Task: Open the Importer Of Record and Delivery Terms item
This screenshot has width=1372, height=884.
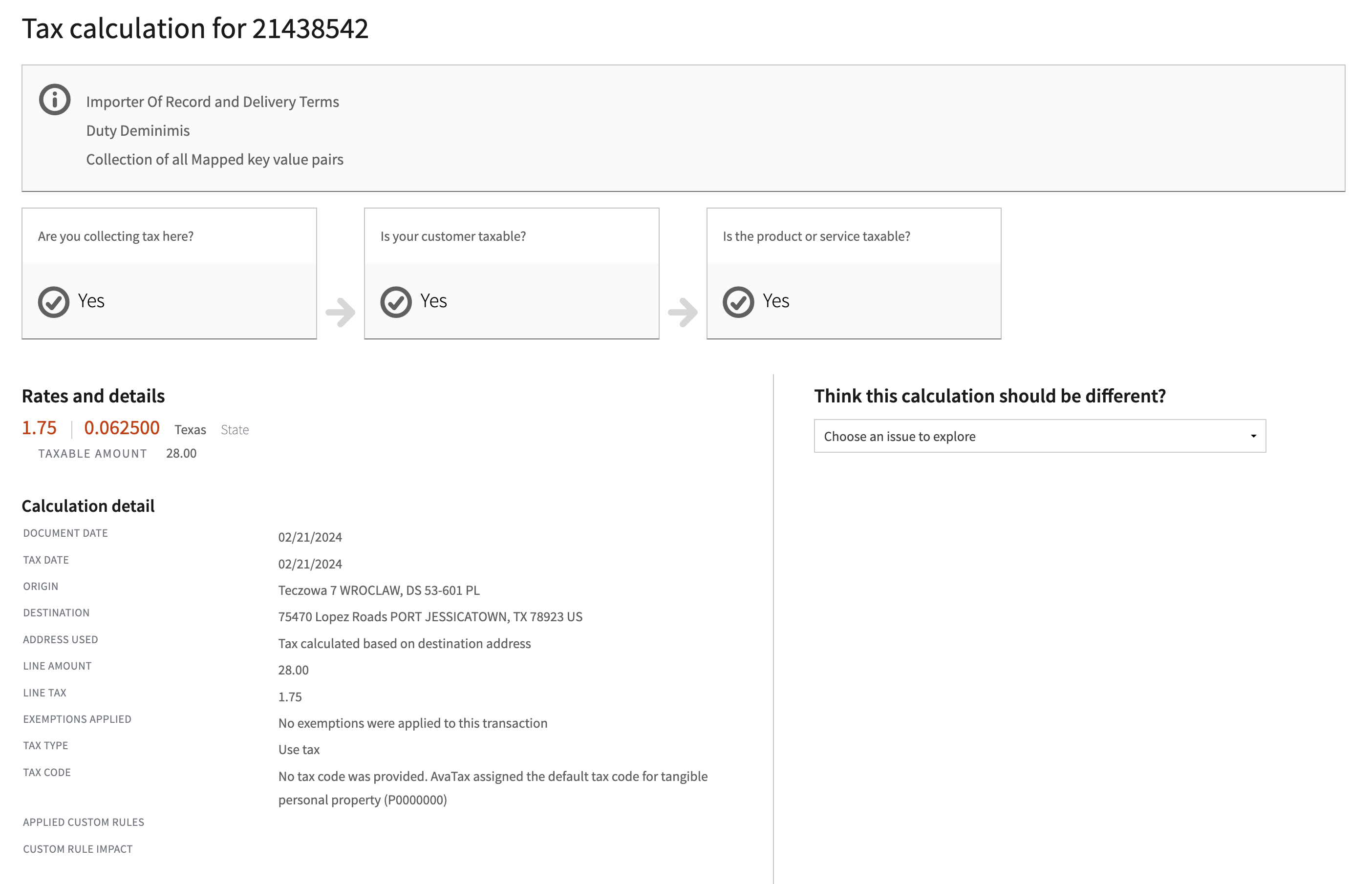Action: 213,101
